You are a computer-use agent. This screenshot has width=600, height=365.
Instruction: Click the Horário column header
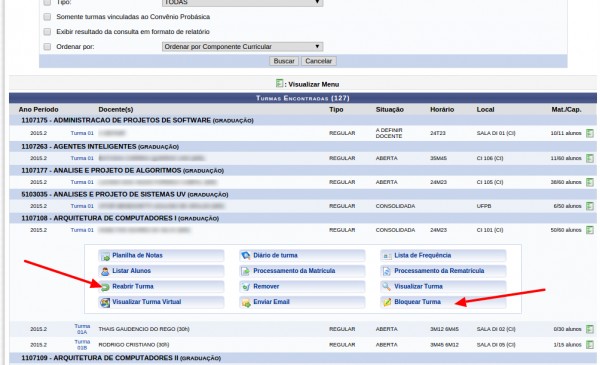442,109
